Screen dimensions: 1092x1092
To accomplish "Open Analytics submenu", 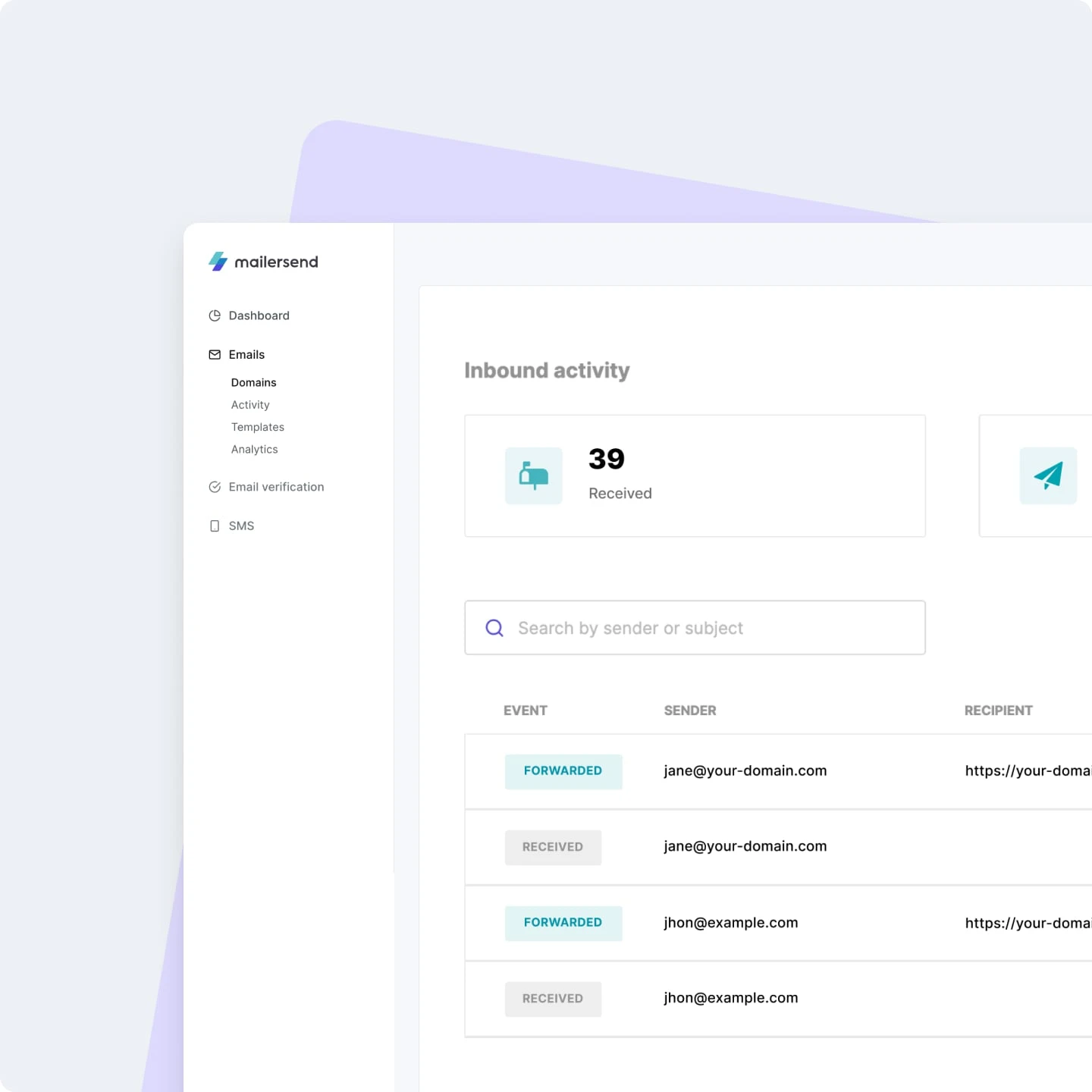I will [x=255, y=449].
